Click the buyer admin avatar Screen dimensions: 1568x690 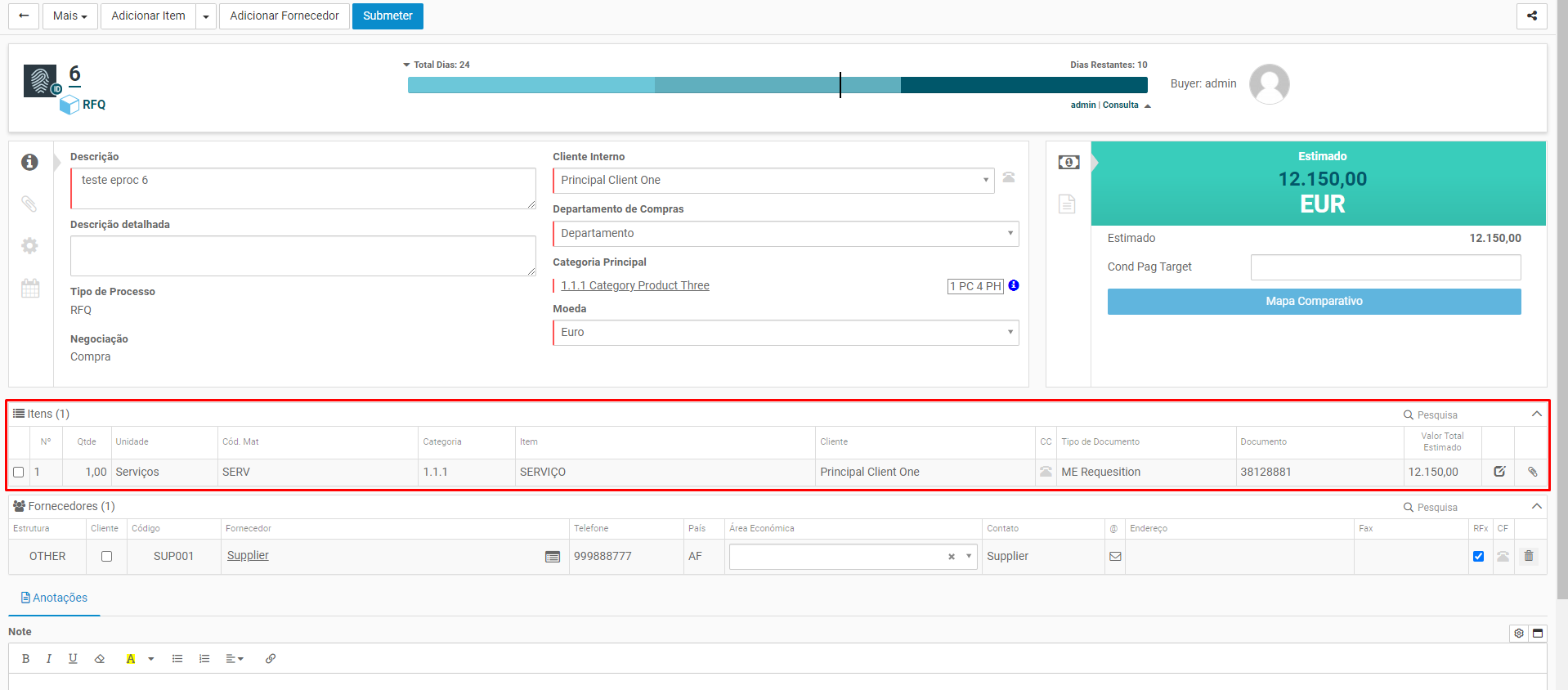[x=1269, y=84]
